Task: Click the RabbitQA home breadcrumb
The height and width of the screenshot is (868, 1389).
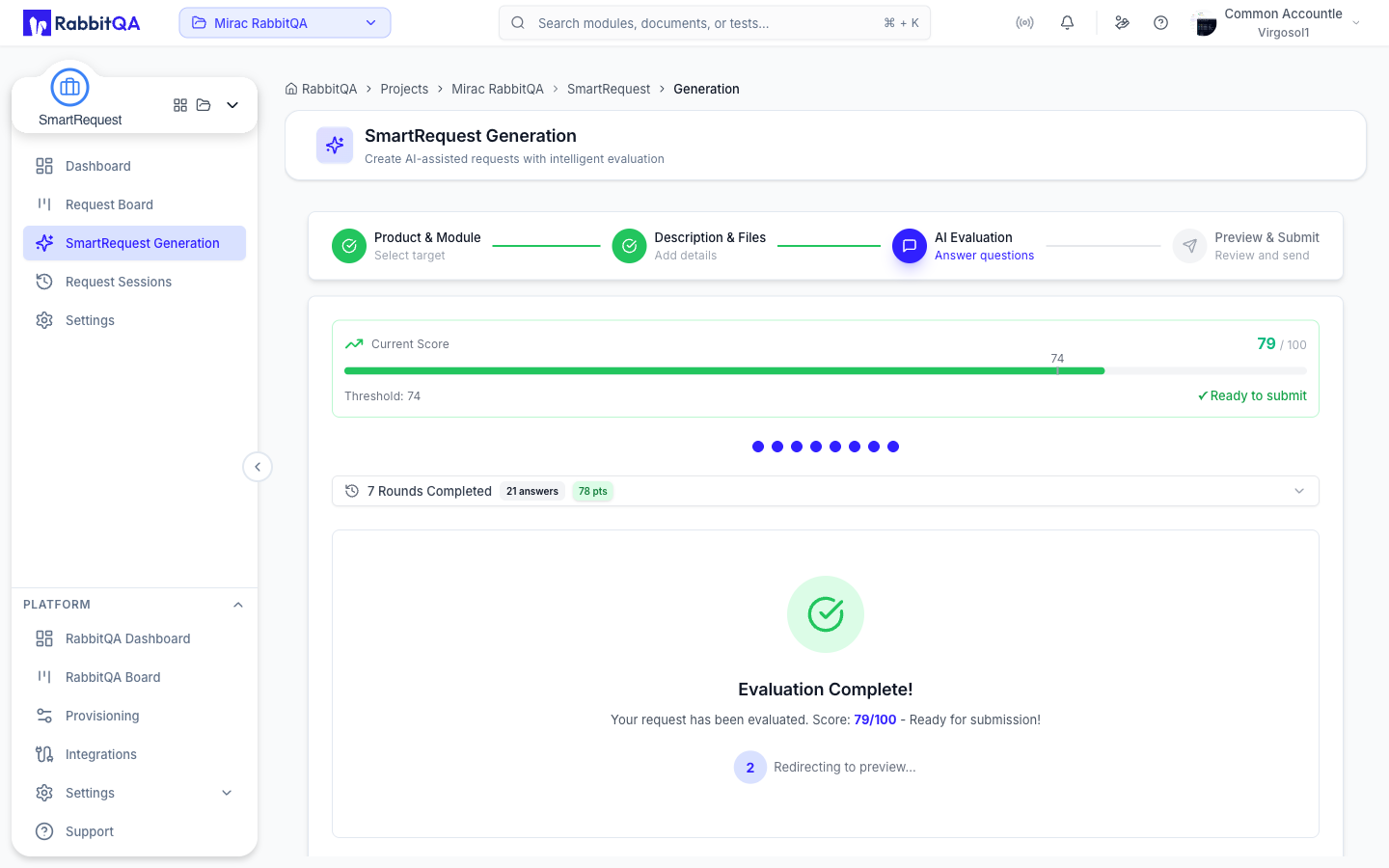Action: point(321,89)
